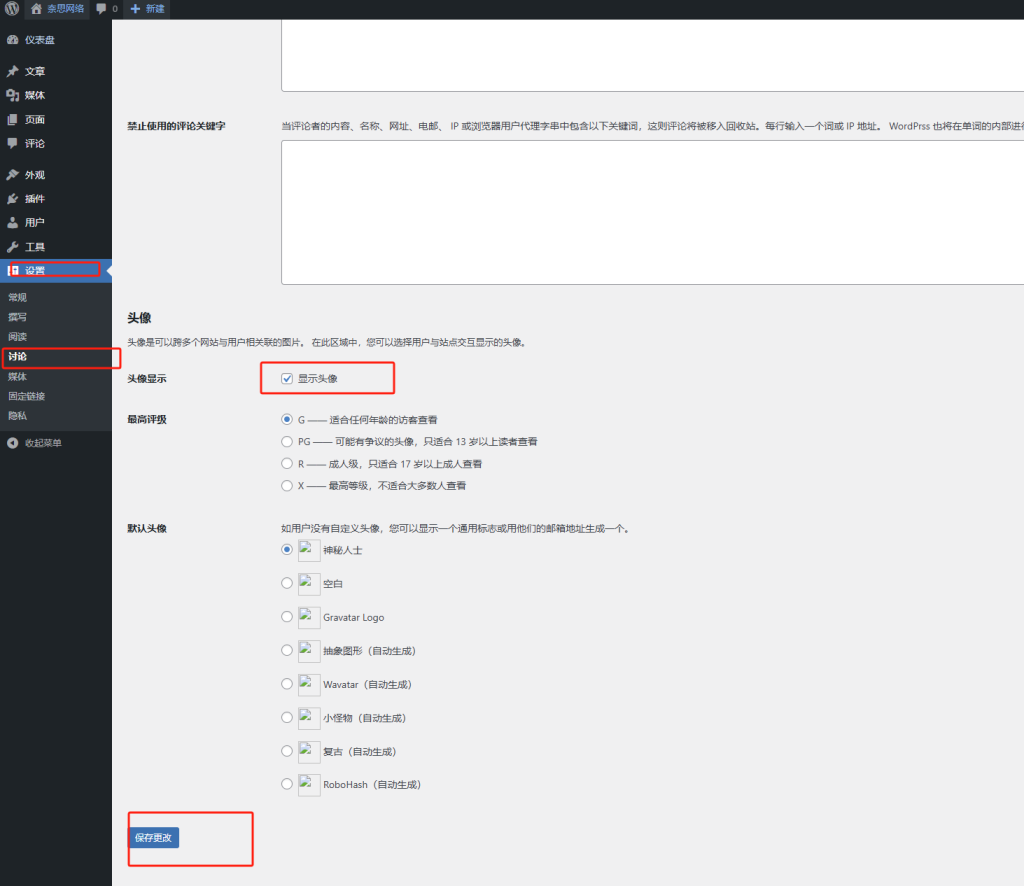The height and width of the screenshot is (886, 1024).
Task: Click the WordPress logo icon
Action: click(x=10, y=9)
